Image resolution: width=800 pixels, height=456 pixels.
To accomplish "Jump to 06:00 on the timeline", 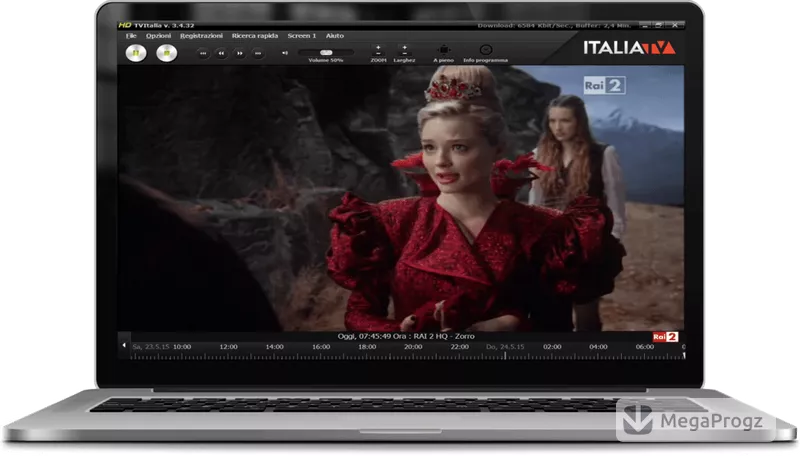I will (x=644, y=347).
